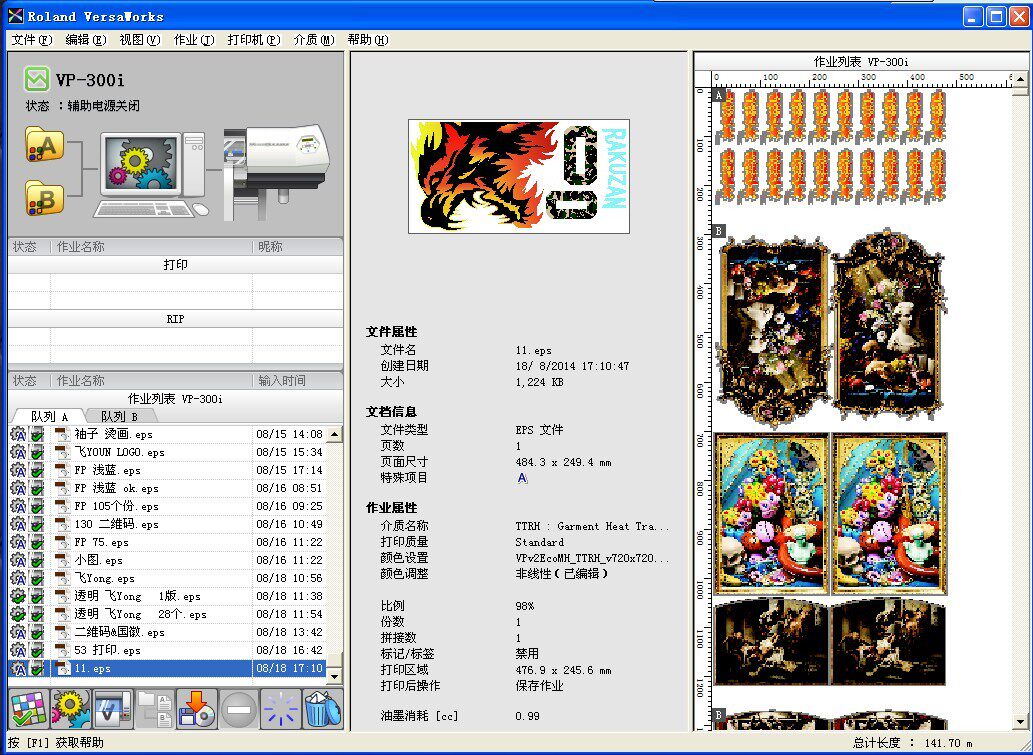This screenshot has height=755, width=1033.
Task: Open the 作业(J) menu
Action: tap(194, 40)
